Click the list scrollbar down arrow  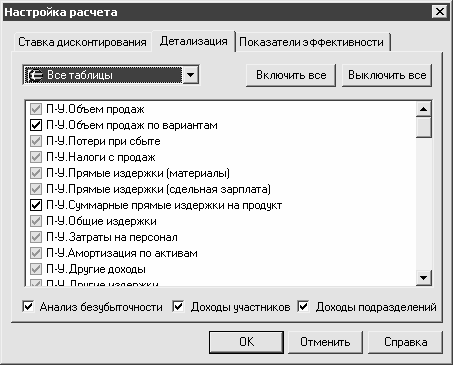[424, 277]
